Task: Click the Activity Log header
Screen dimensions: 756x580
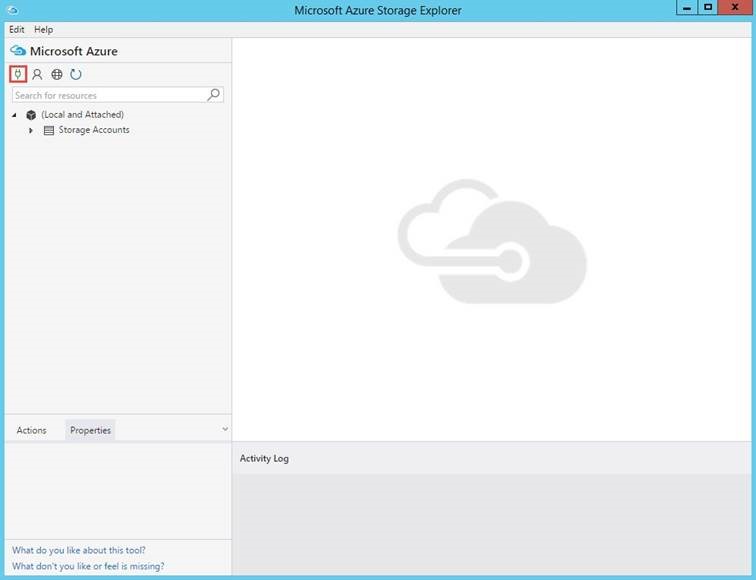Action: click(264, 459)
